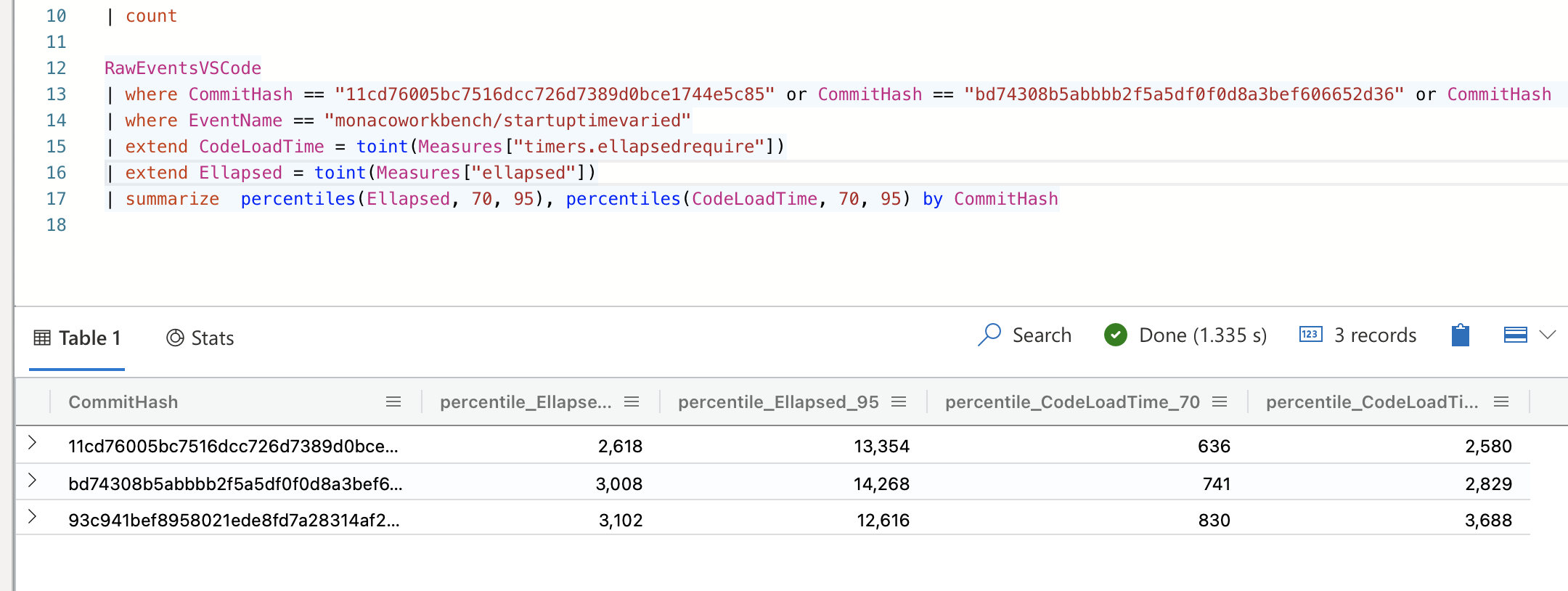Open search by clicking the Search label
Viewport: 1568px width, 591px height.
click(1042, 335)
